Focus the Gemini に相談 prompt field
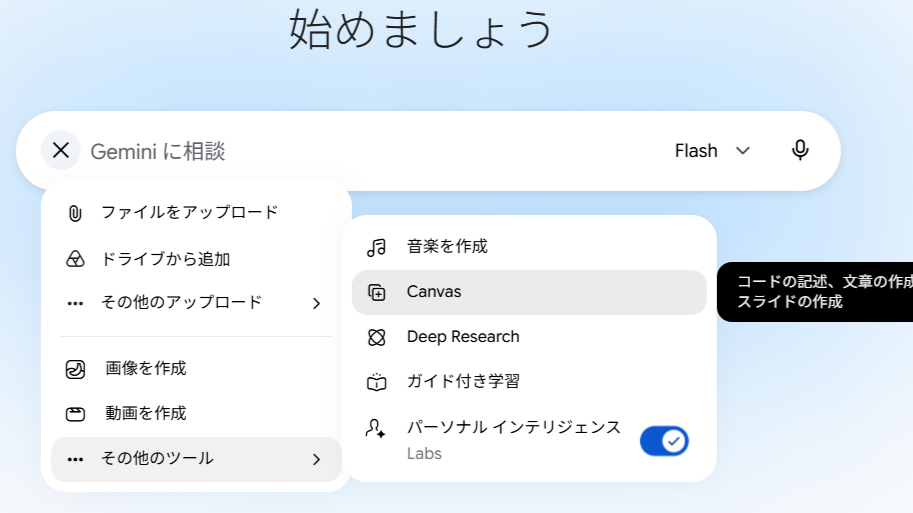The image size is (913, 513). [x=373, y=151]
